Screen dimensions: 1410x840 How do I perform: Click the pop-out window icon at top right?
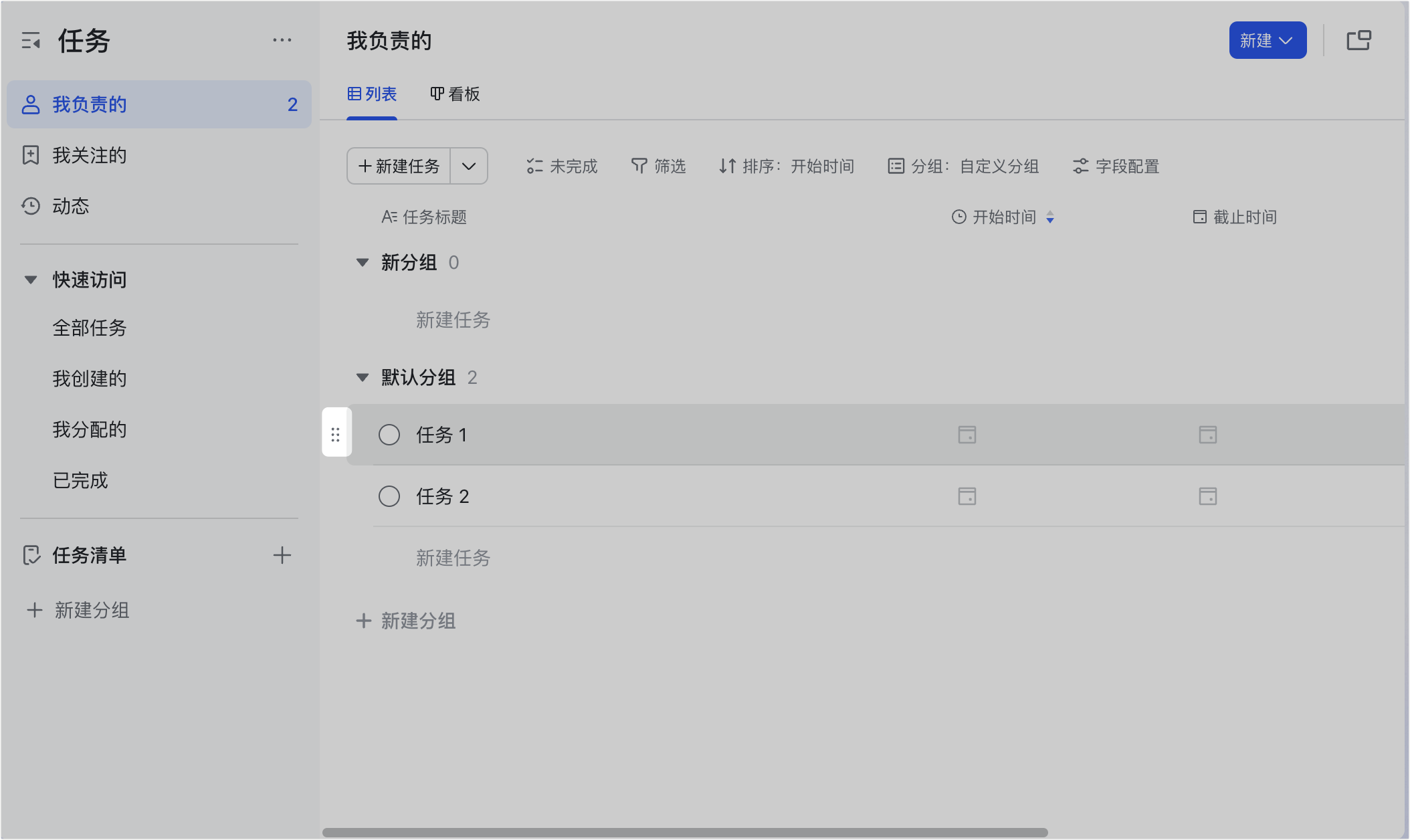[x=1358, y=40]
